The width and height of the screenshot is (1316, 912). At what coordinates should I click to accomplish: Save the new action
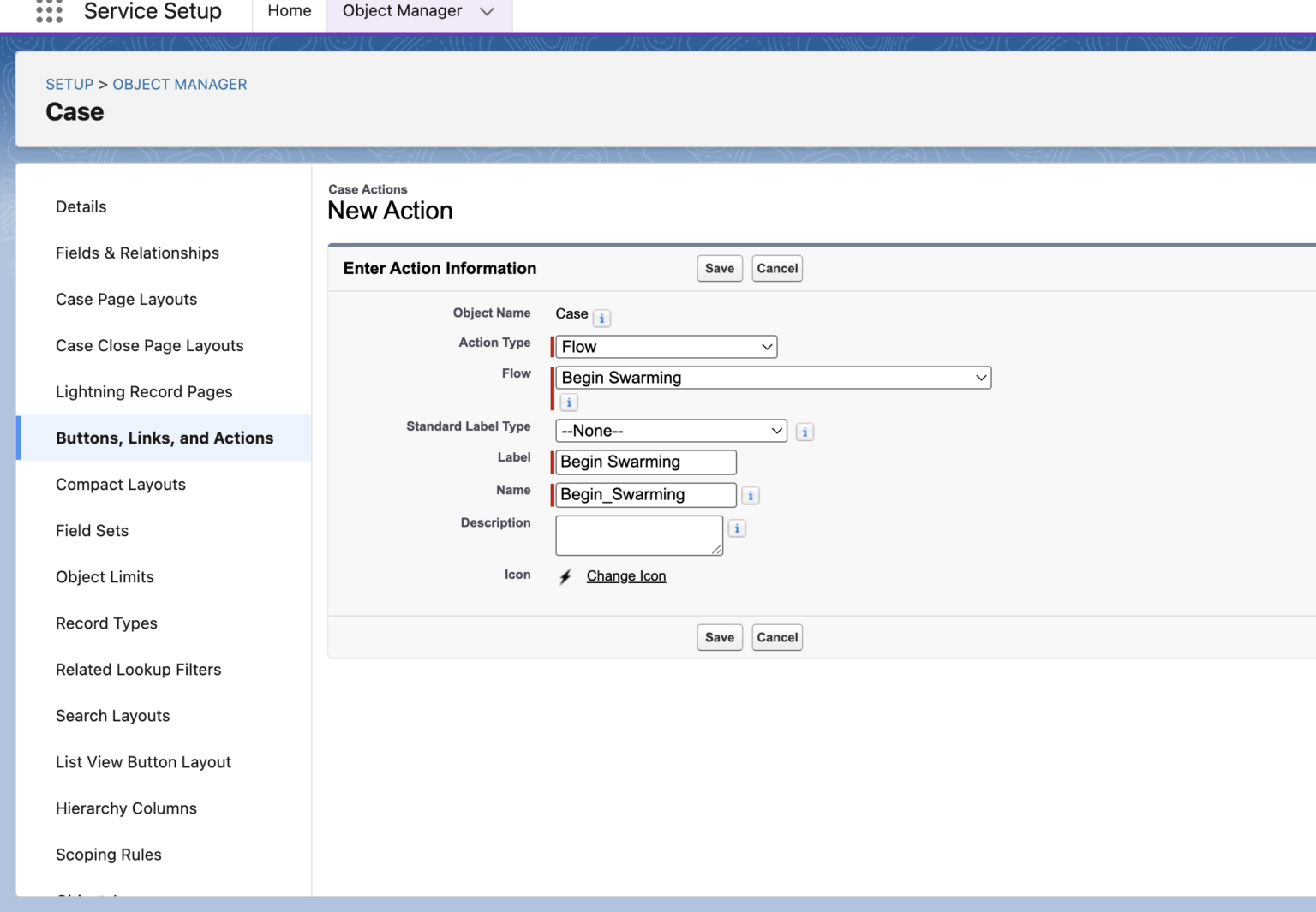[x=719, y=268]
